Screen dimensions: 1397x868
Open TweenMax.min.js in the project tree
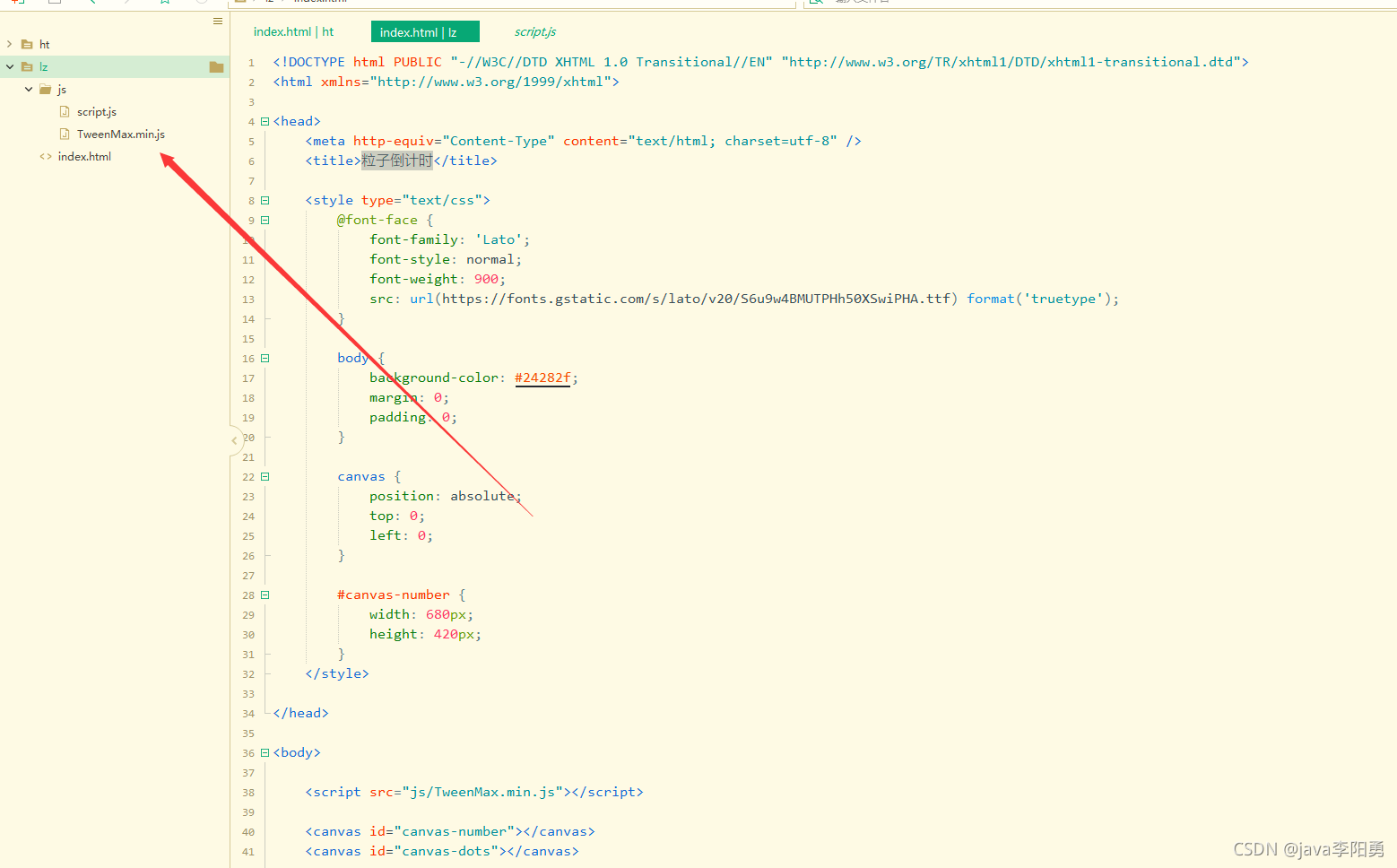pos(121,134)
